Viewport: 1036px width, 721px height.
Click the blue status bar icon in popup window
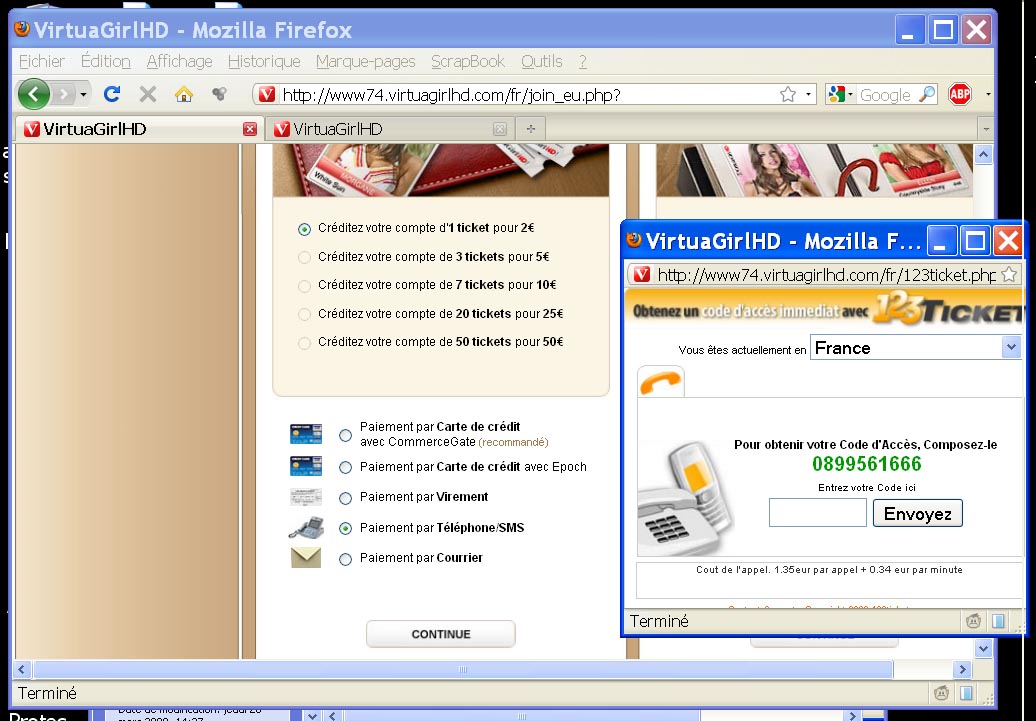pyautogui.click(x=998, y=621)
